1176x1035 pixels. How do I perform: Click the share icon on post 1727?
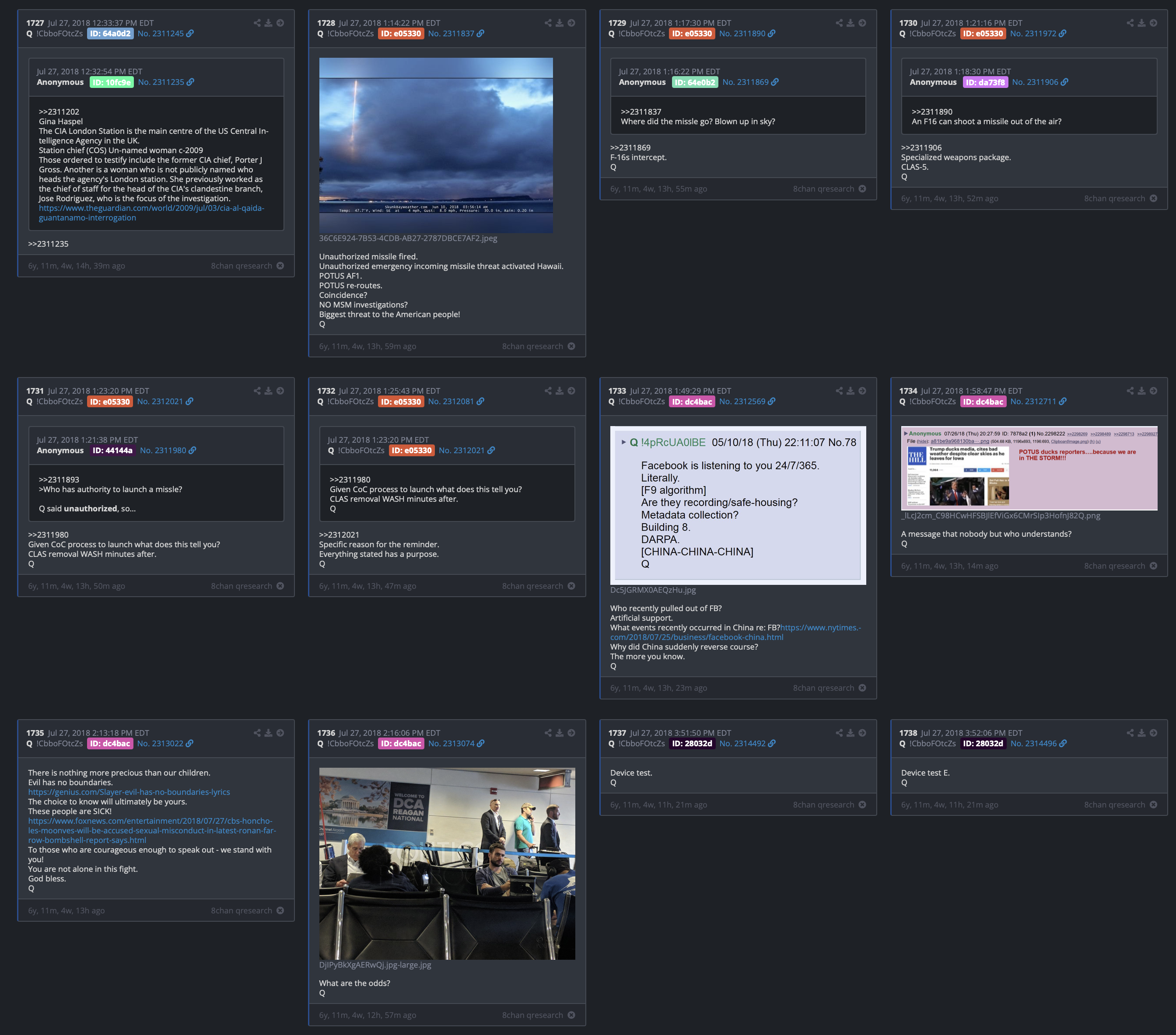[x=257, y=23]
